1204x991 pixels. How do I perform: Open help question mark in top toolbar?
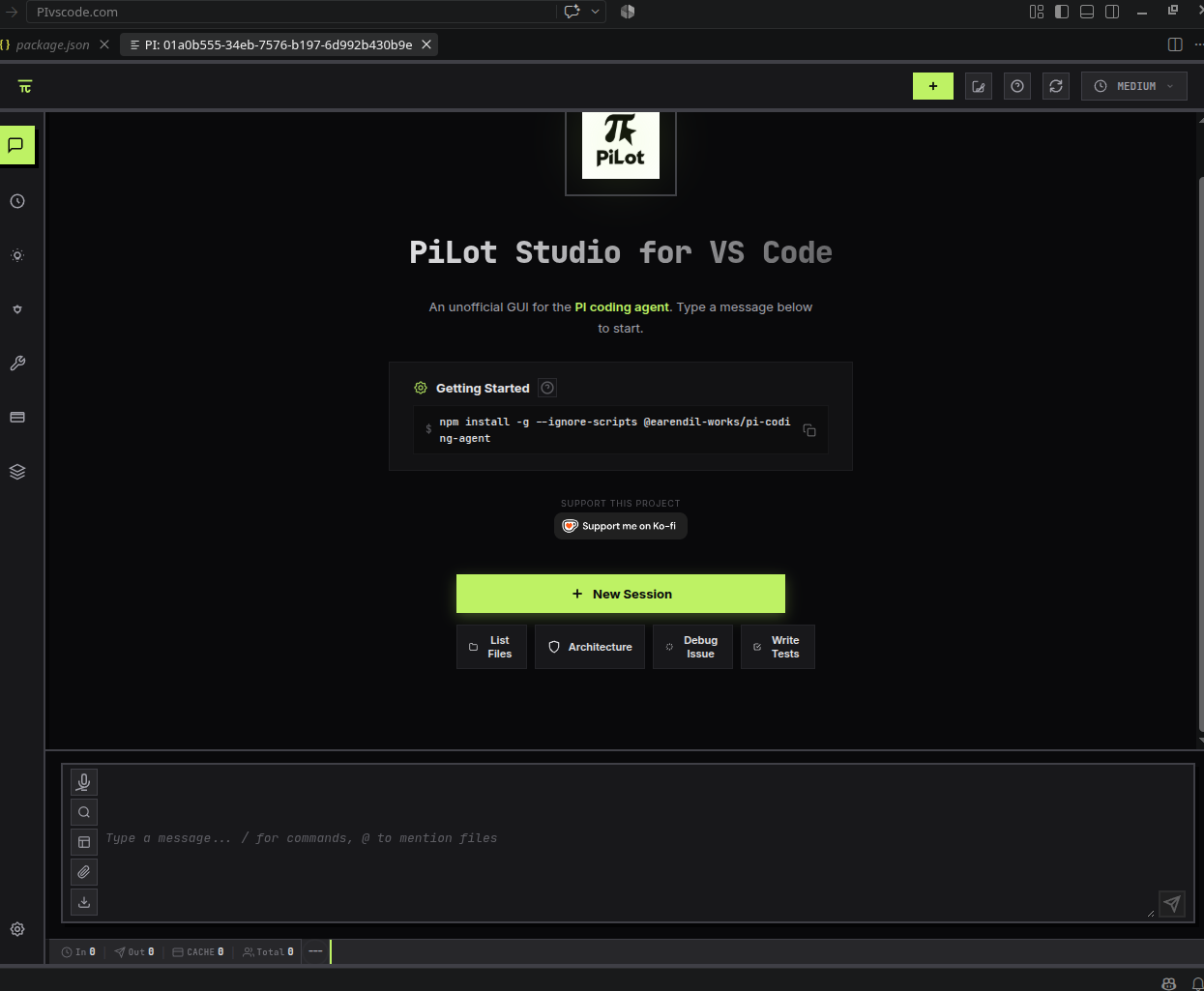pos(1017,86)
